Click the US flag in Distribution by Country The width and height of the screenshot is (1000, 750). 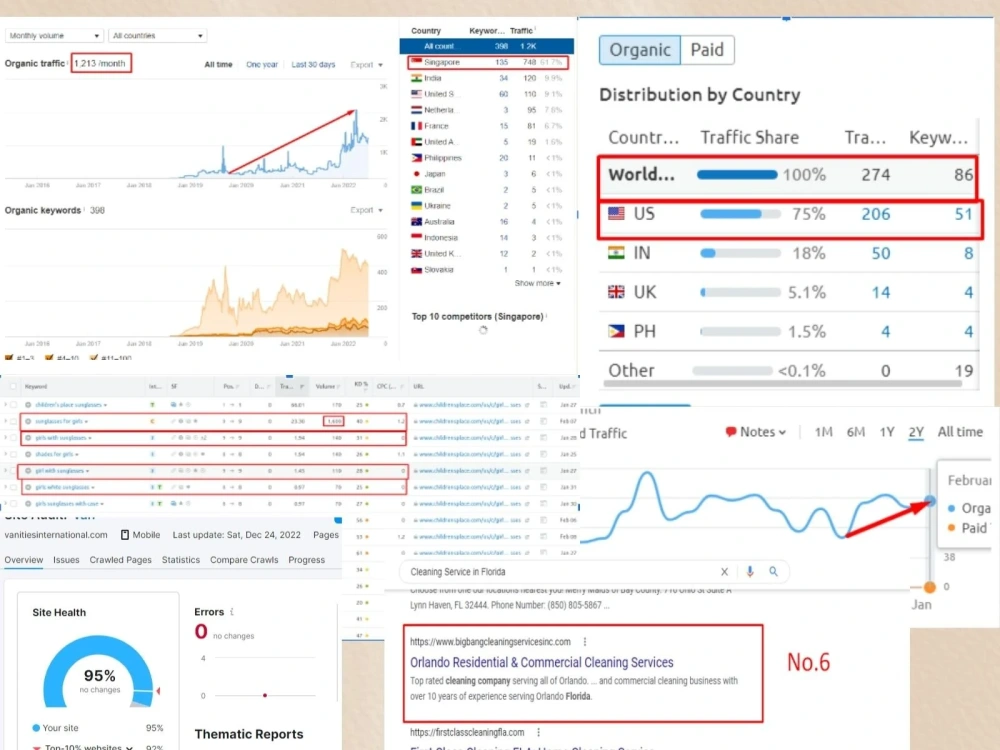point(616,214)
